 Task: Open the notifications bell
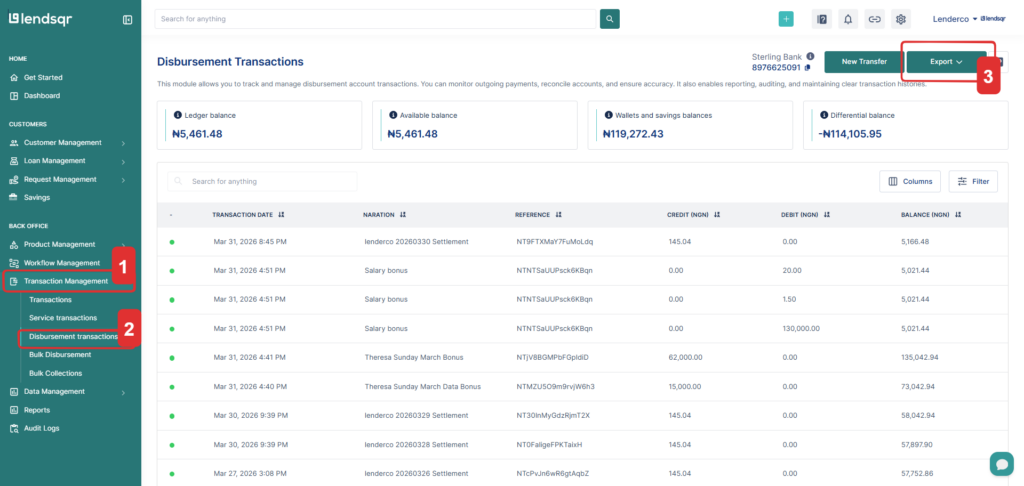(848, 19)
